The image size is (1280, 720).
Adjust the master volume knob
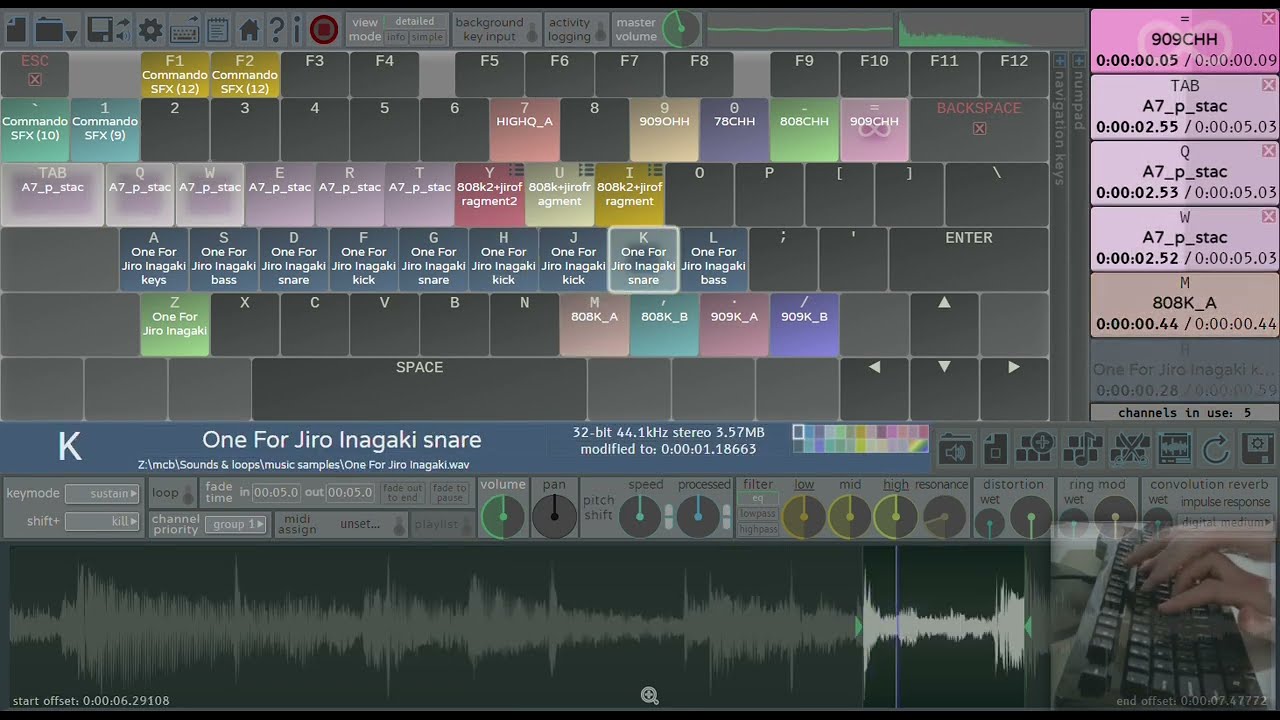coord(681,29)
